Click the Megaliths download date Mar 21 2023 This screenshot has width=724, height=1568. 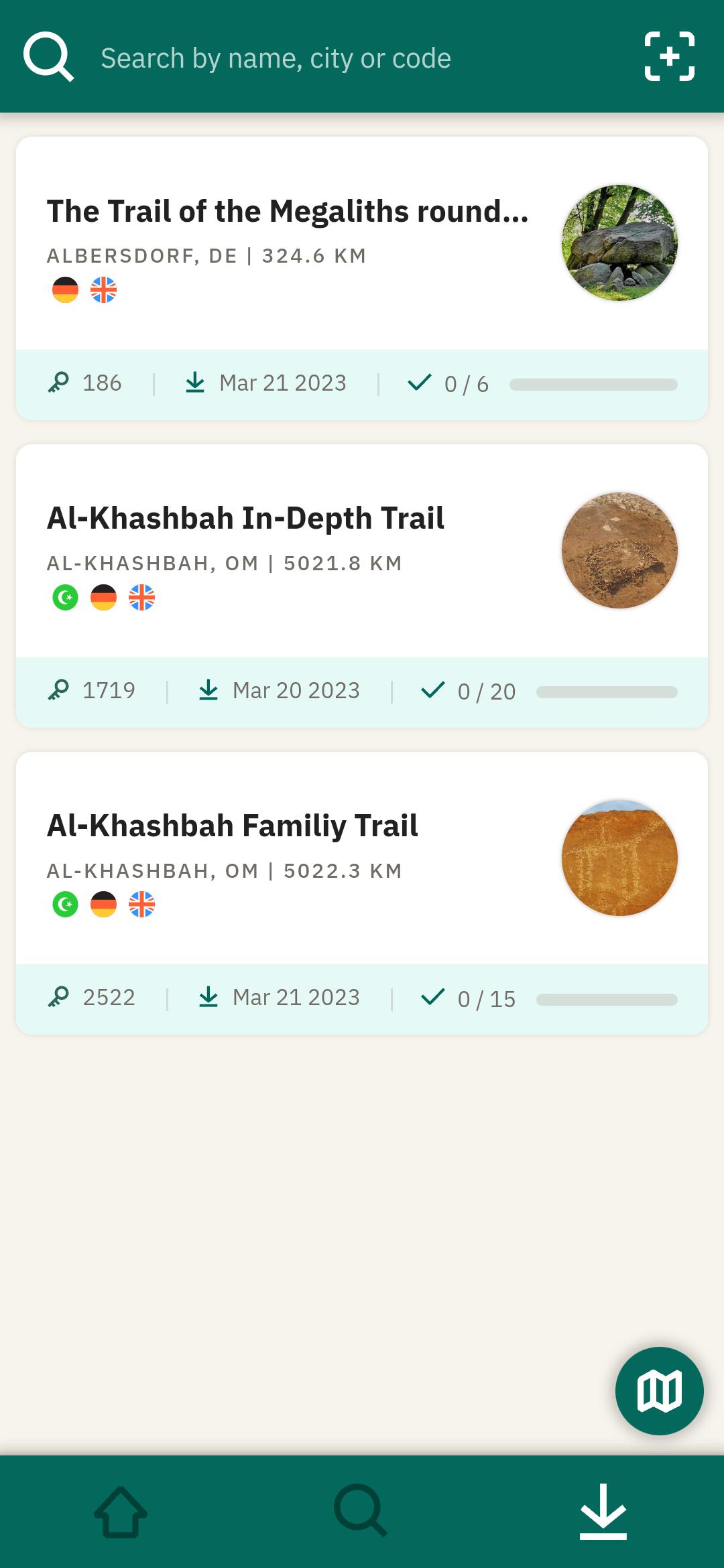coord(282,383)
